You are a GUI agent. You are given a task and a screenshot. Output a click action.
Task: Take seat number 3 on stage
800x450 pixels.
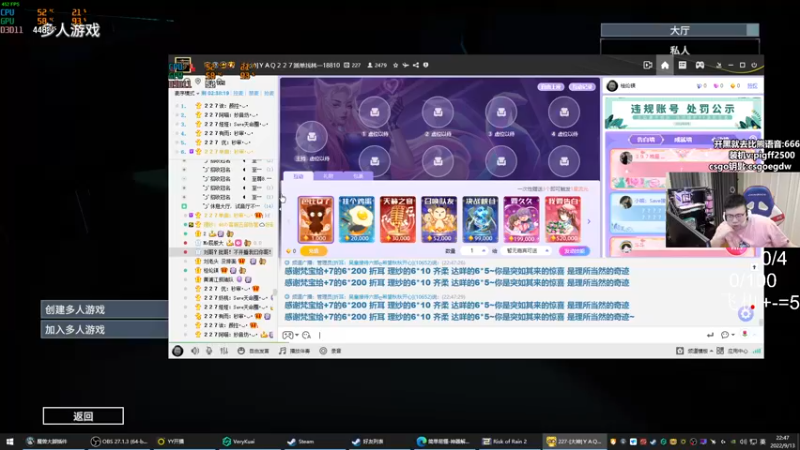coord(501,112)
